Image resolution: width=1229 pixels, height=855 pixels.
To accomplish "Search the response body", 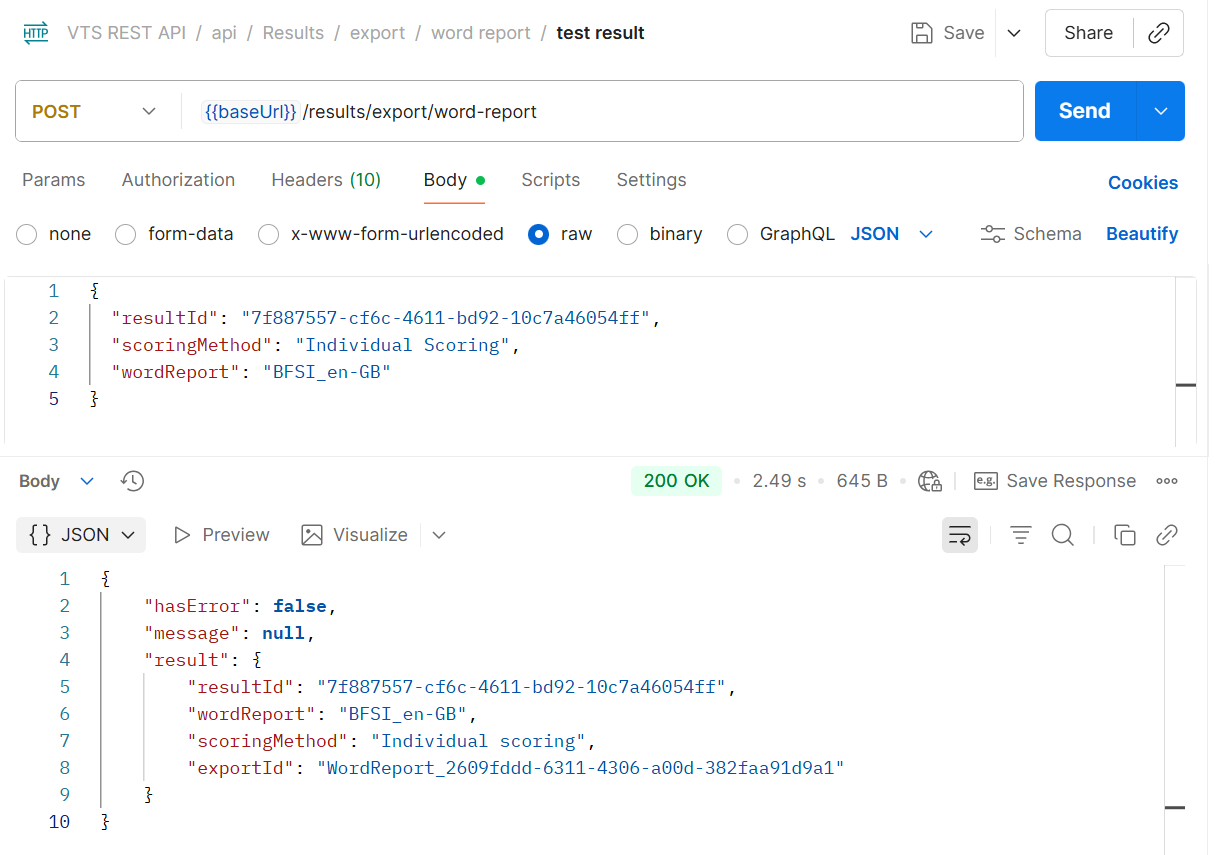I will 1062,535.
